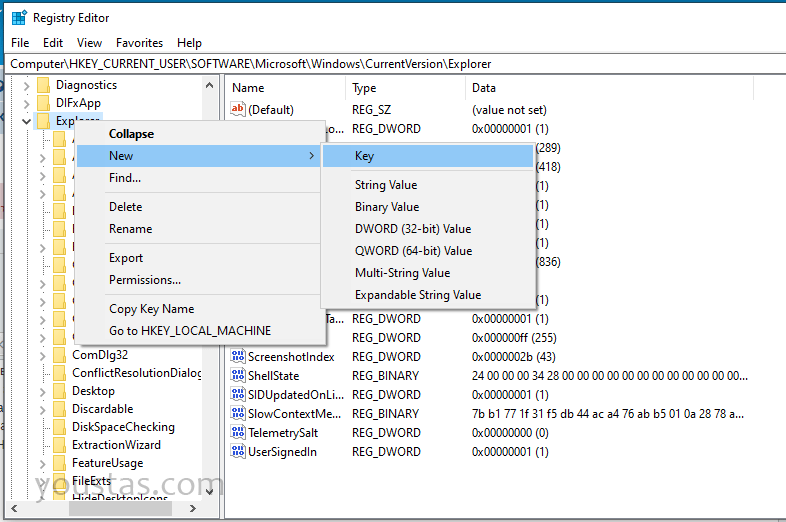Select New in the context menu
The width and height of the screenshot is (786, 522).
(198, 156)
